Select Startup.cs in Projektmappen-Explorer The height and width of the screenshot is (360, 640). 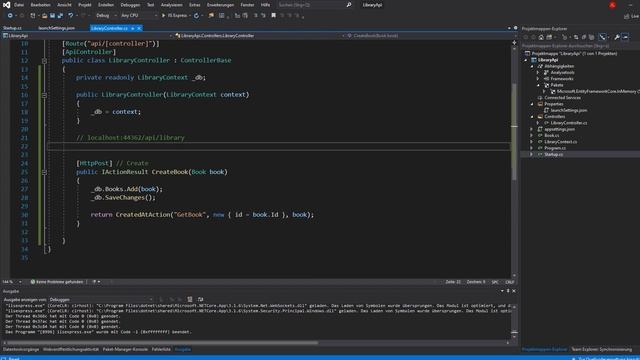[553, 155]
